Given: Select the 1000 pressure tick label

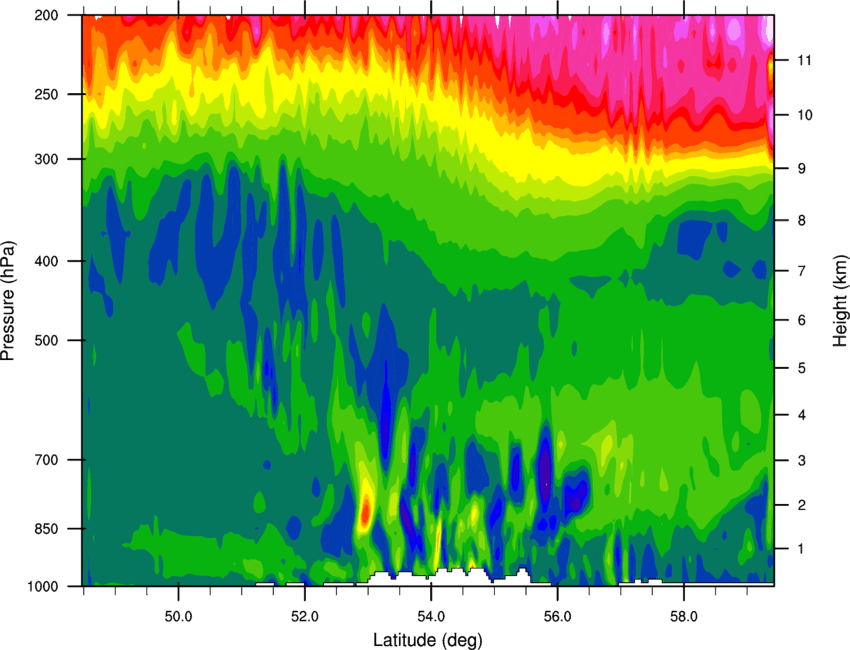Looking at the screenshot, I should coord(43,586).
